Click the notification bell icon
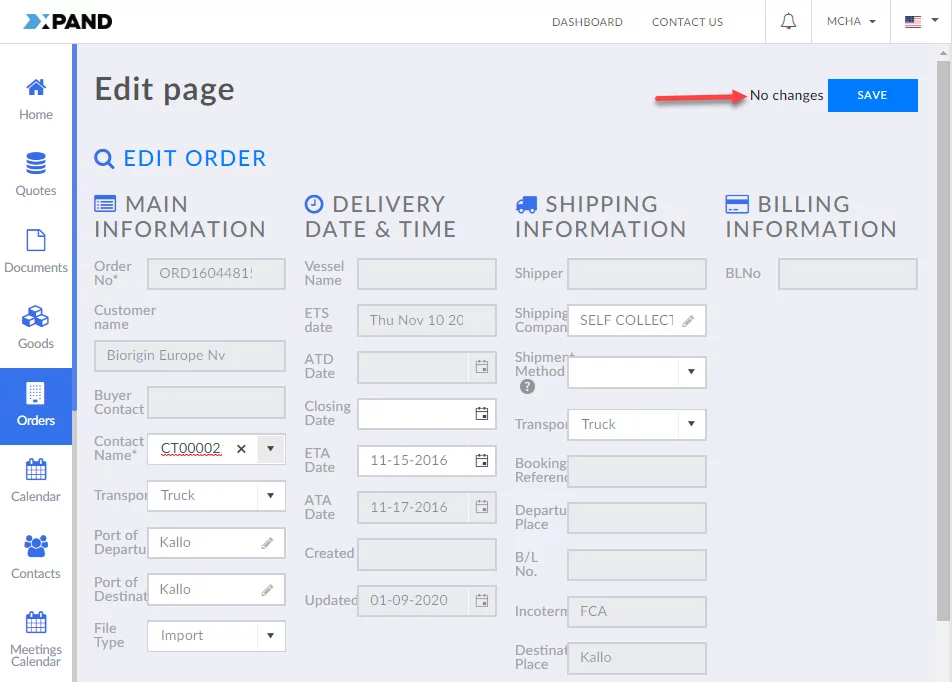The width and height of the screenshot is (952, 682). click(x=788, y=22)
